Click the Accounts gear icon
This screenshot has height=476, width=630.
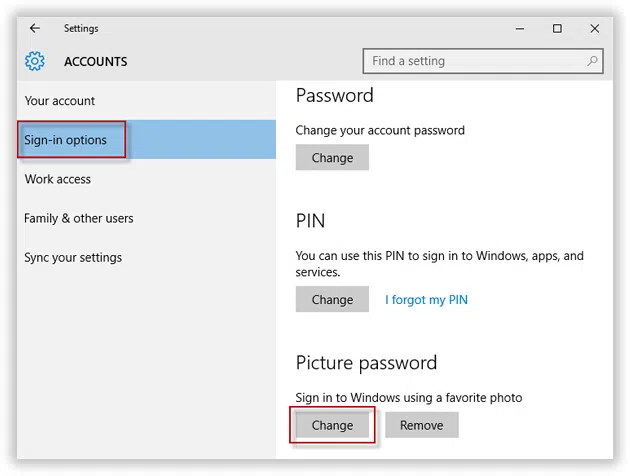35,62
